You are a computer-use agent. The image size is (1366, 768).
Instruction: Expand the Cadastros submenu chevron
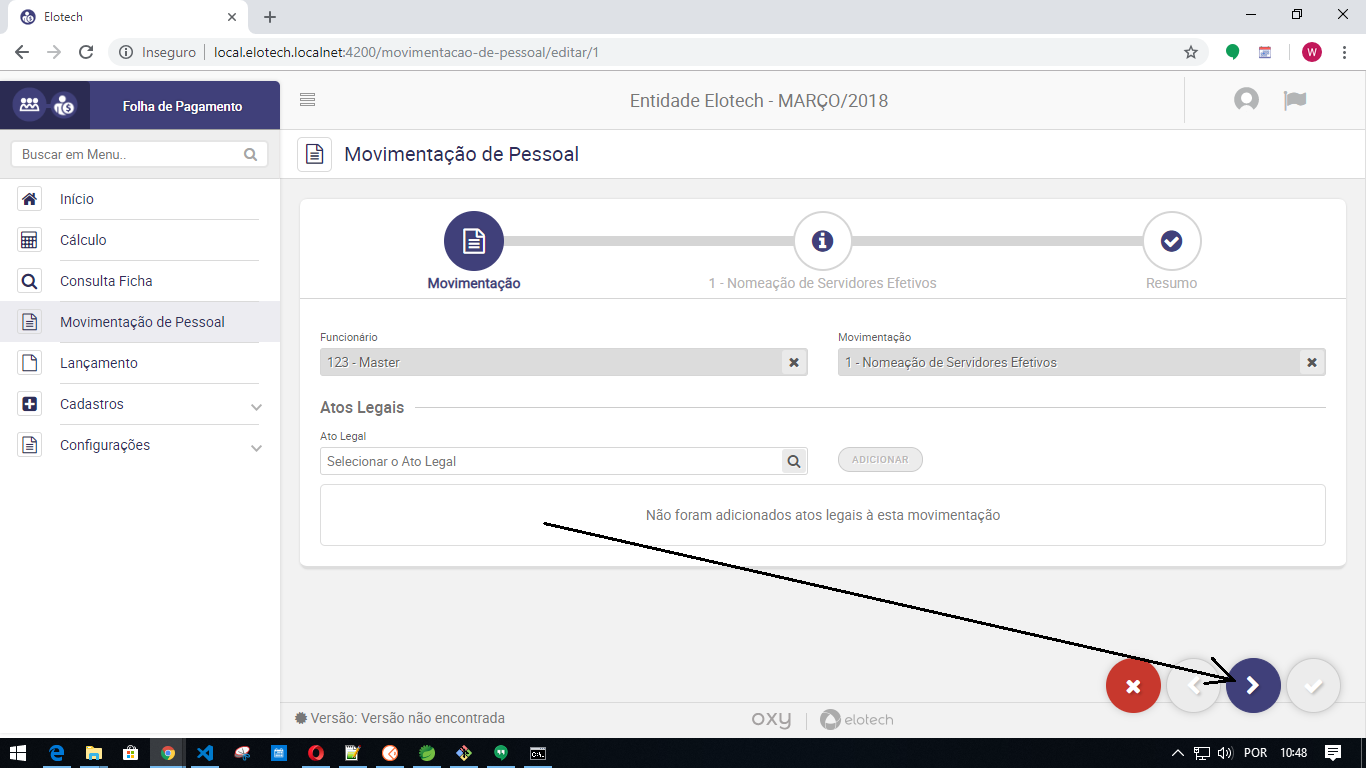(x=256, y=406)
